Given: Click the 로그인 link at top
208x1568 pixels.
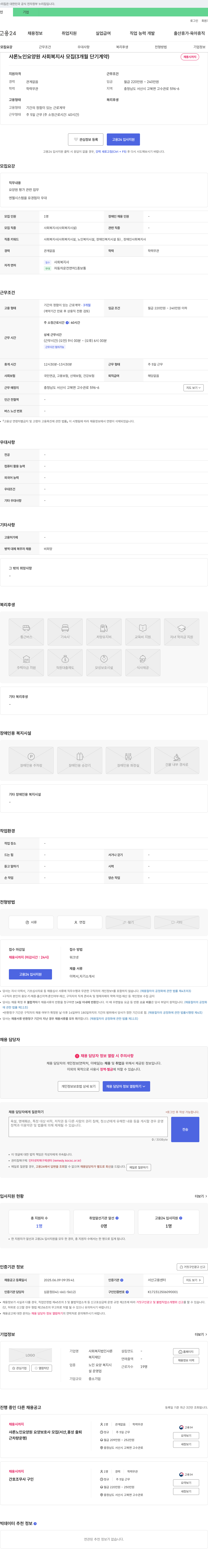Looking at the screenshot, I should pyautogui.click(x=194, y=21).
